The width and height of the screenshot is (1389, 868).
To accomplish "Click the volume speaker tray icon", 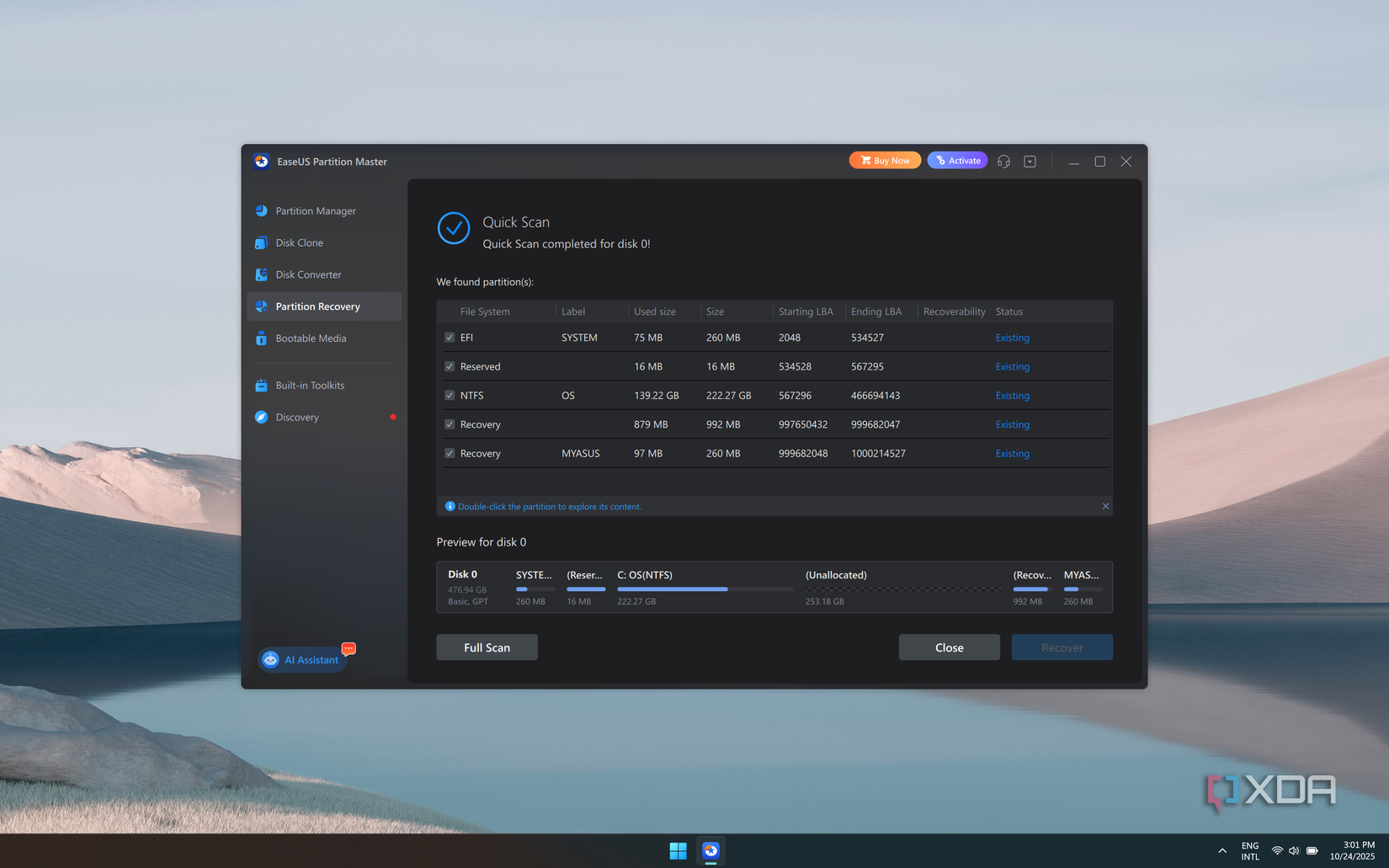I will [1294, 850].
